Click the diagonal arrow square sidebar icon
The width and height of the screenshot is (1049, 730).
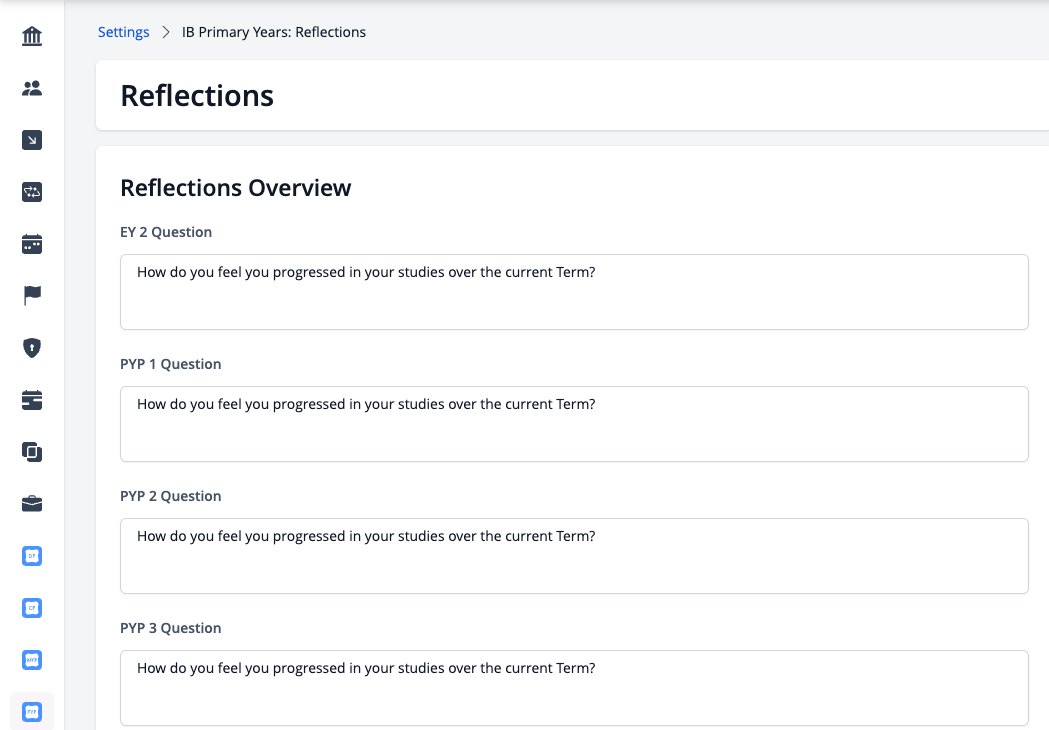(32, 140)
